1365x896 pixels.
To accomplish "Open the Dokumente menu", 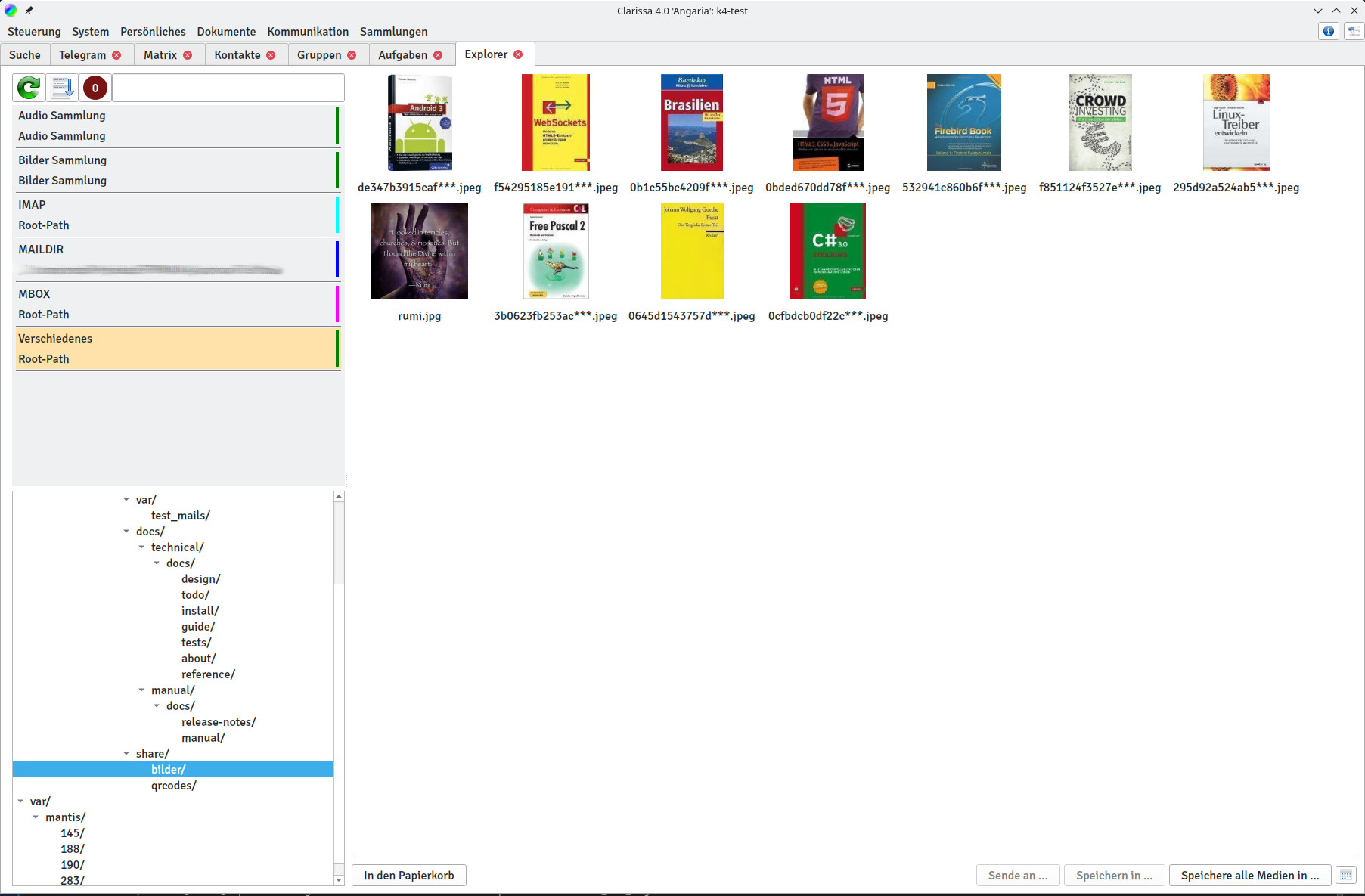I will click(226, 32).
